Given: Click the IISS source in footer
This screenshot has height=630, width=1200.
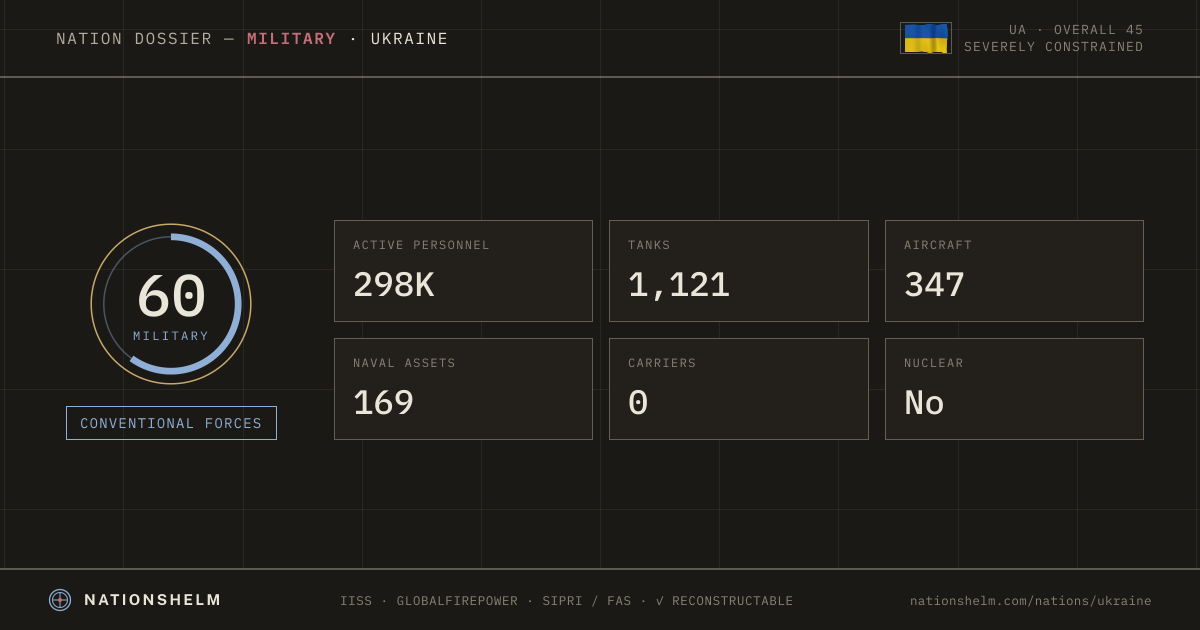Looking at the screenshot, I should (x=356, y=601).
